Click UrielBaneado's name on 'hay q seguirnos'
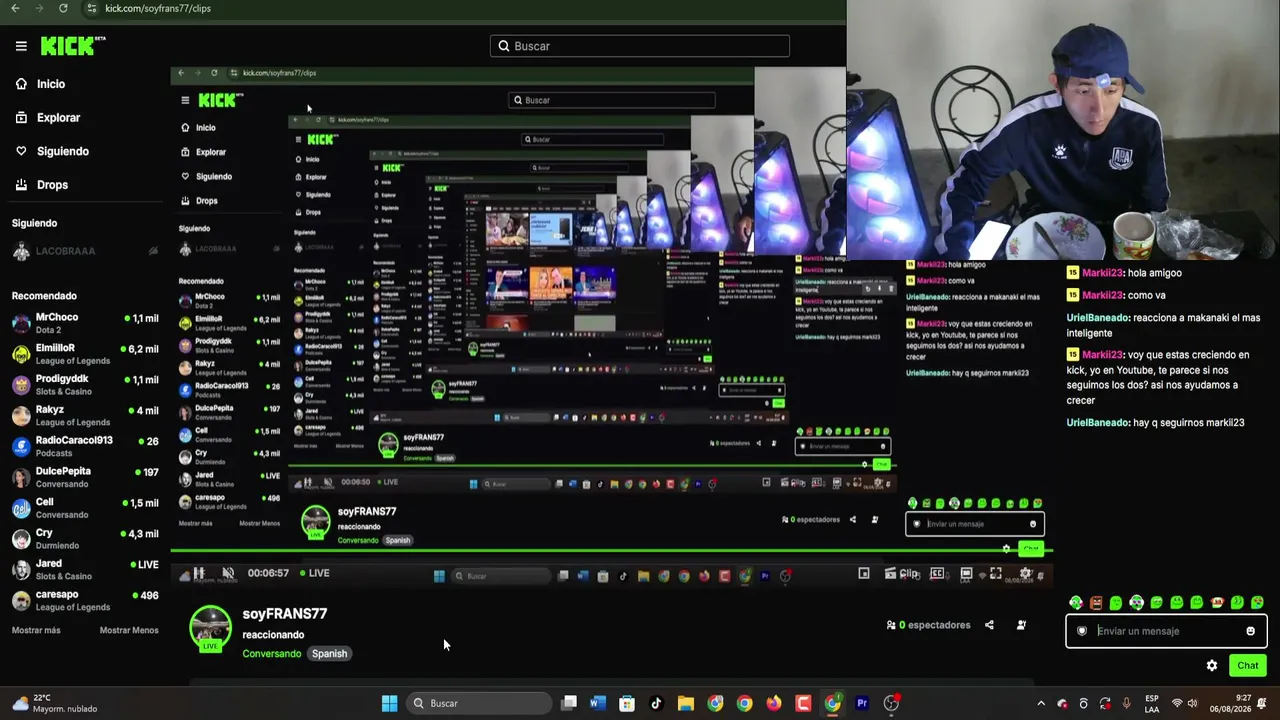 [1098, 423]
